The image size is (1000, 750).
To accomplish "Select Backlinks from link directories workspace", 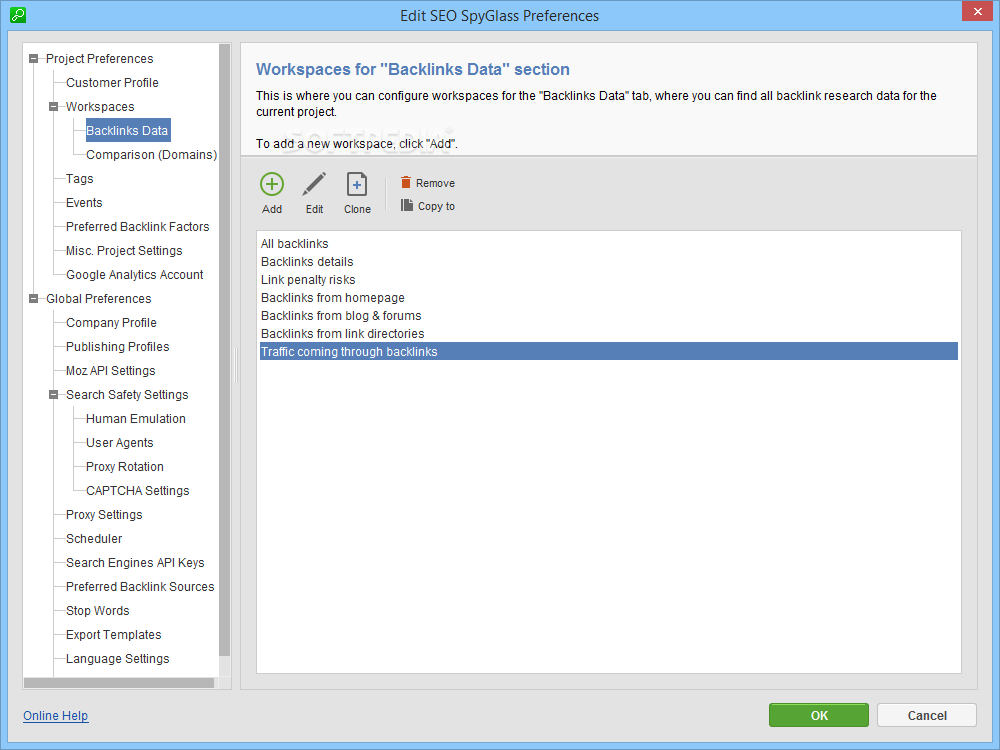I will pyautogui.click(x=608, y=334).
